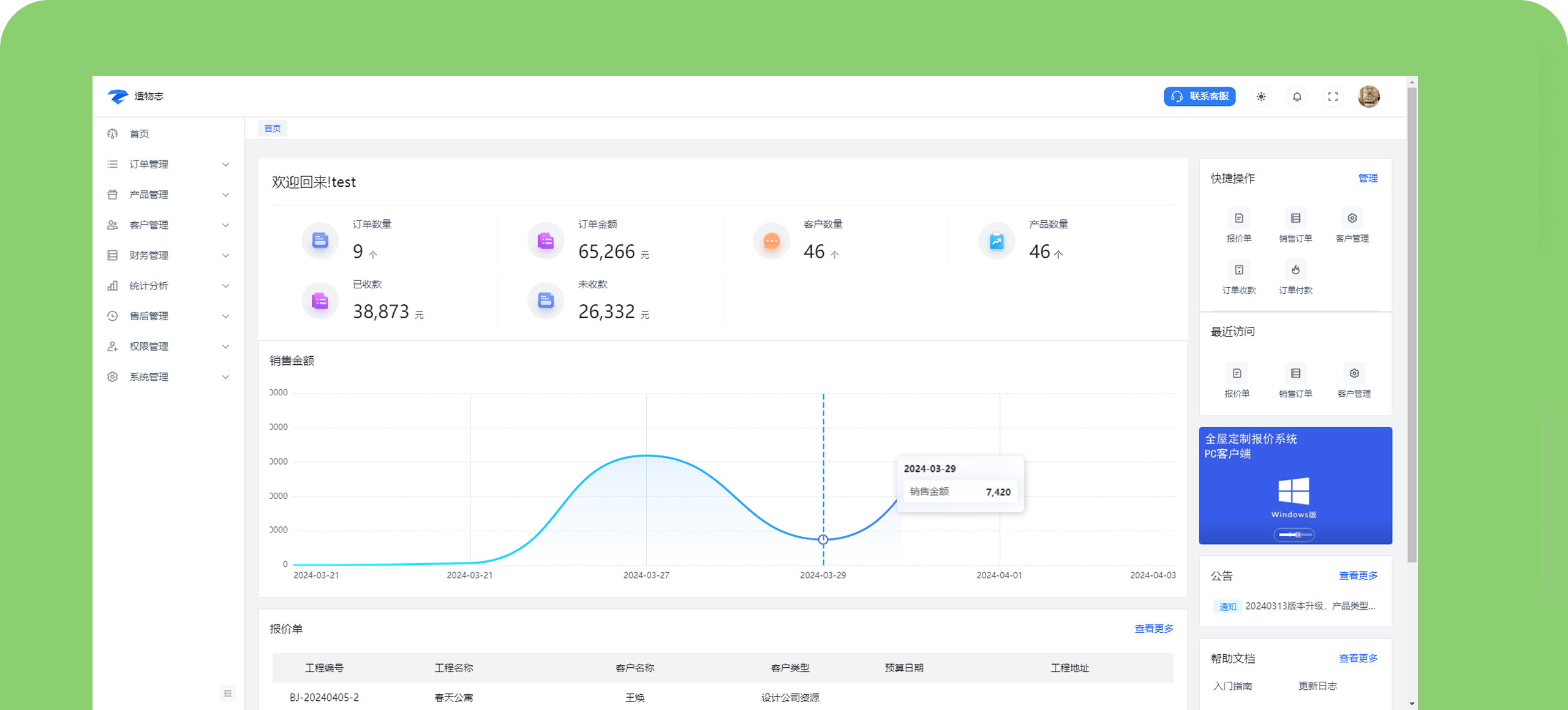Open the notification bell
Image resolution: width=1568 pixels, height=710 pixels.
(x=1297, y=97)
